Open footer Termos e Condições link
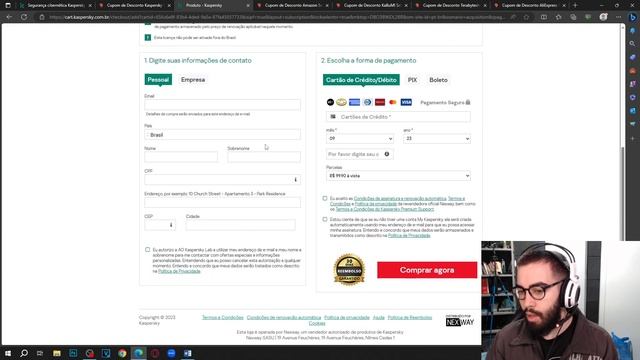Screen dimensions: 640x360 (x=222, y=317)
